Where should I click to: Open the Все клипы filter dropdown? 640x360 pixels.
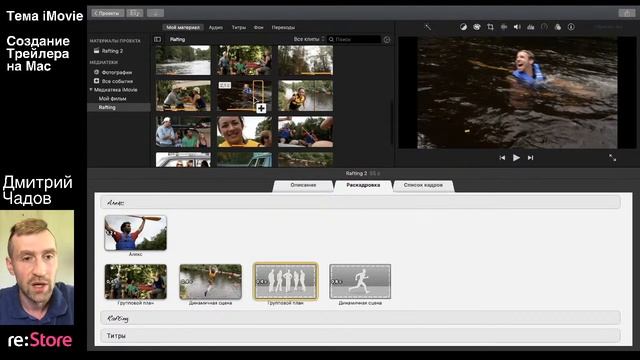[309, 39]
